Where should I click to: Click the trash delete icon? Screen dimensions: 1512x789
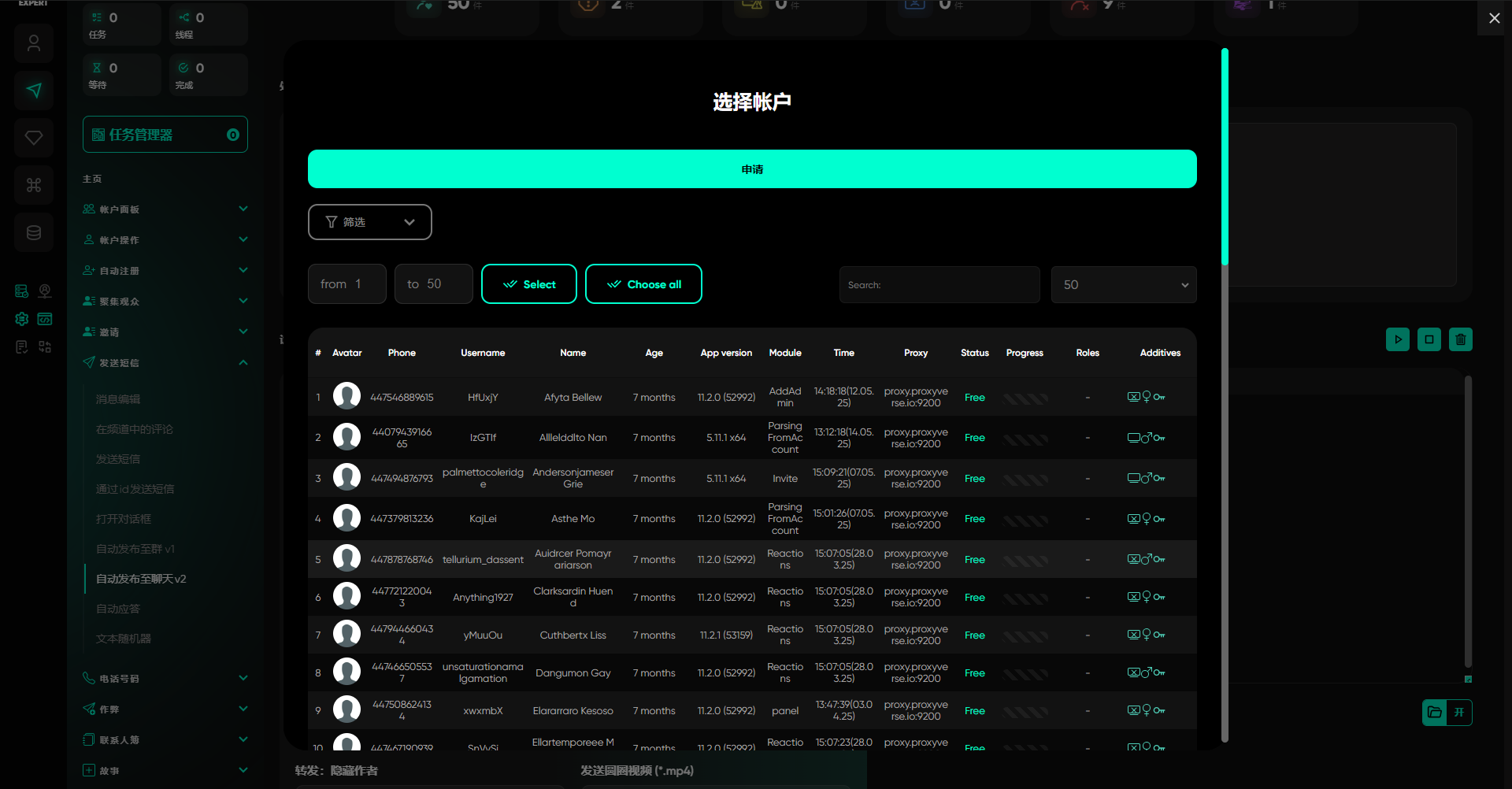point(1461,339)
